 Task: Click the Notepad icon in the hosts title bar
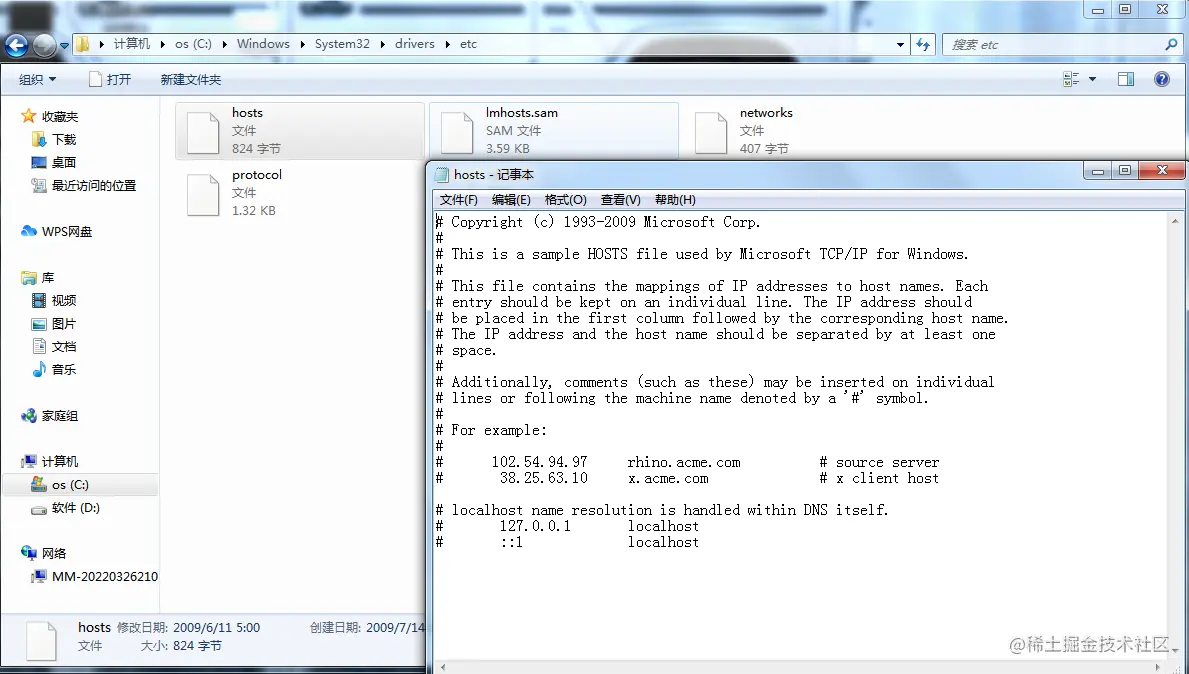[441, 175]
